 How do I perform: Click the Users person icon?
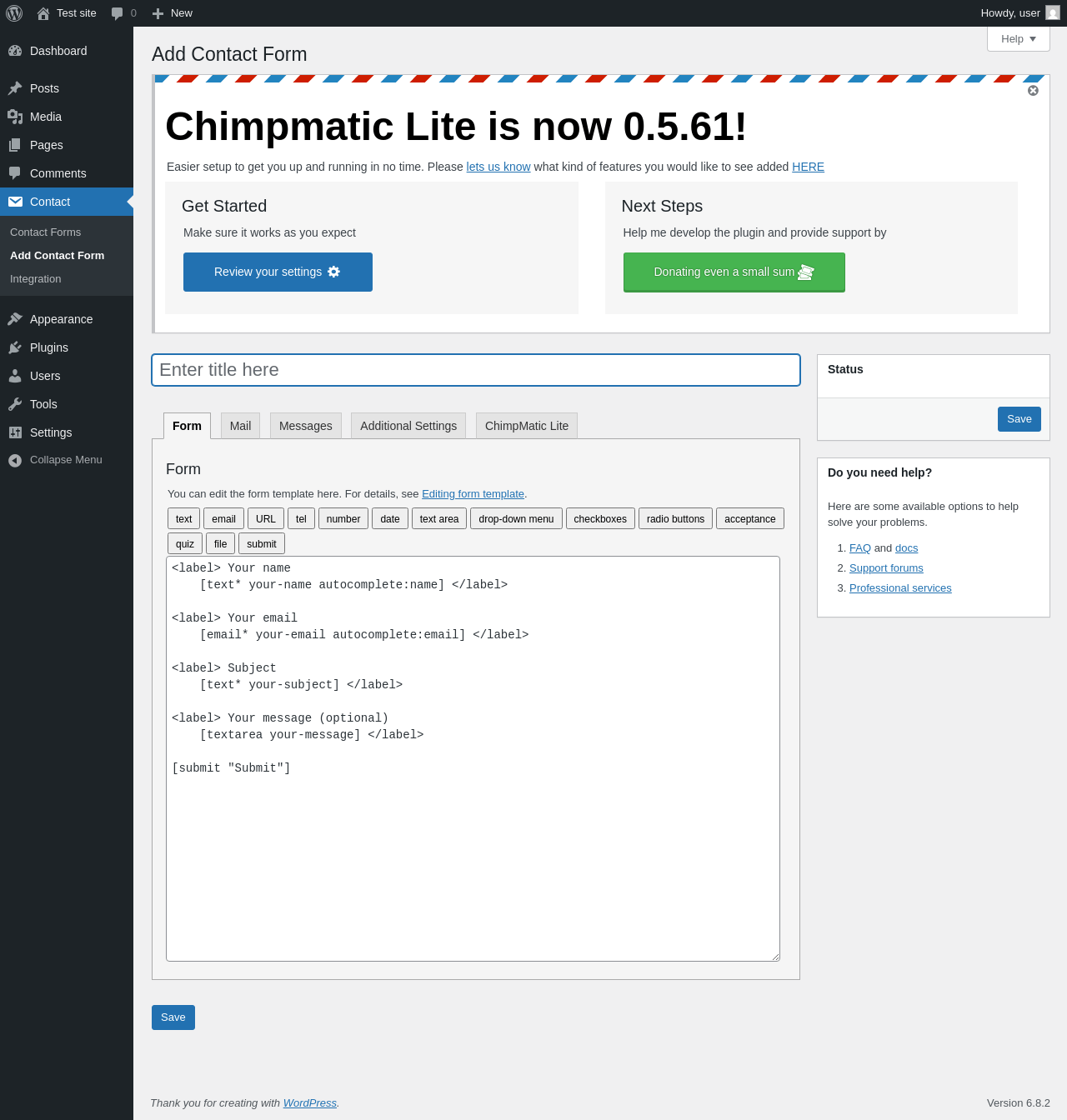[15, 376]
